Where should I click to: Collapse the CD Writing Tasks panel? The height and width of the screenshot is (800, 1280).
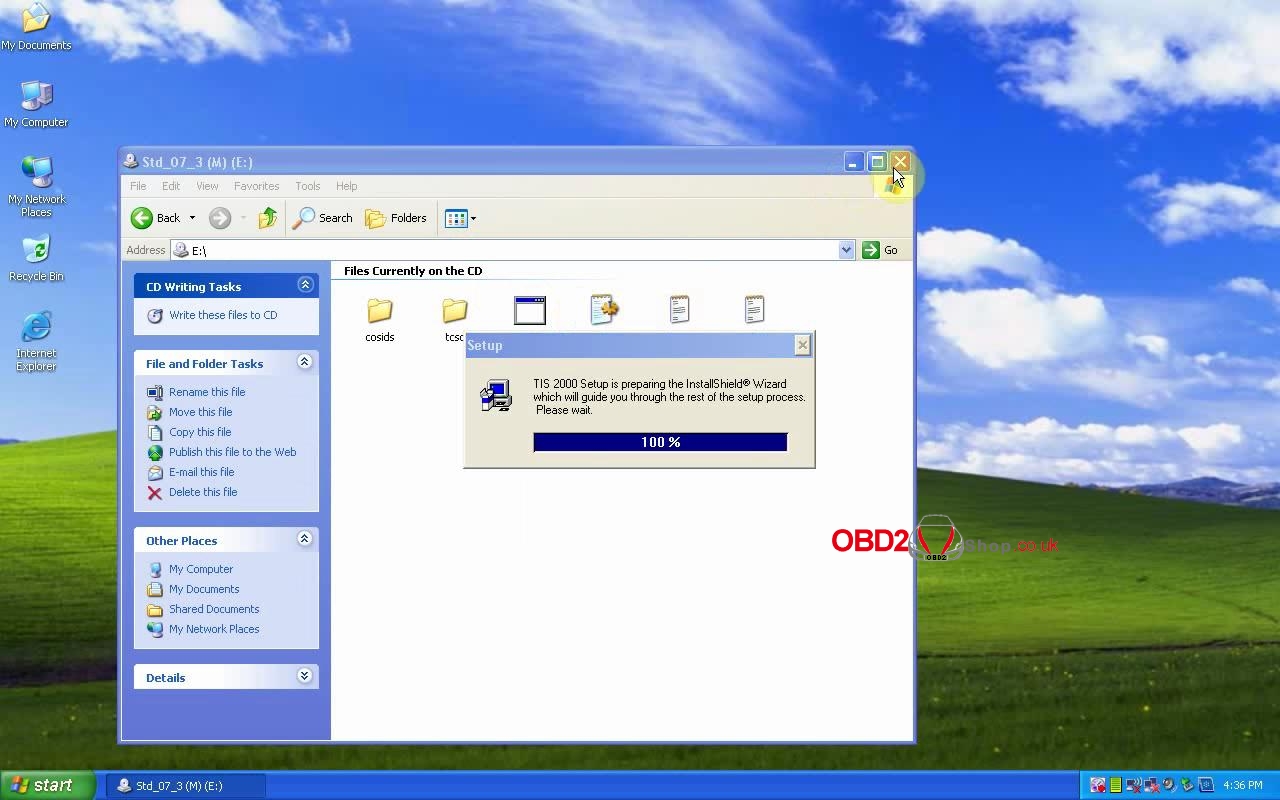point(305,286)
